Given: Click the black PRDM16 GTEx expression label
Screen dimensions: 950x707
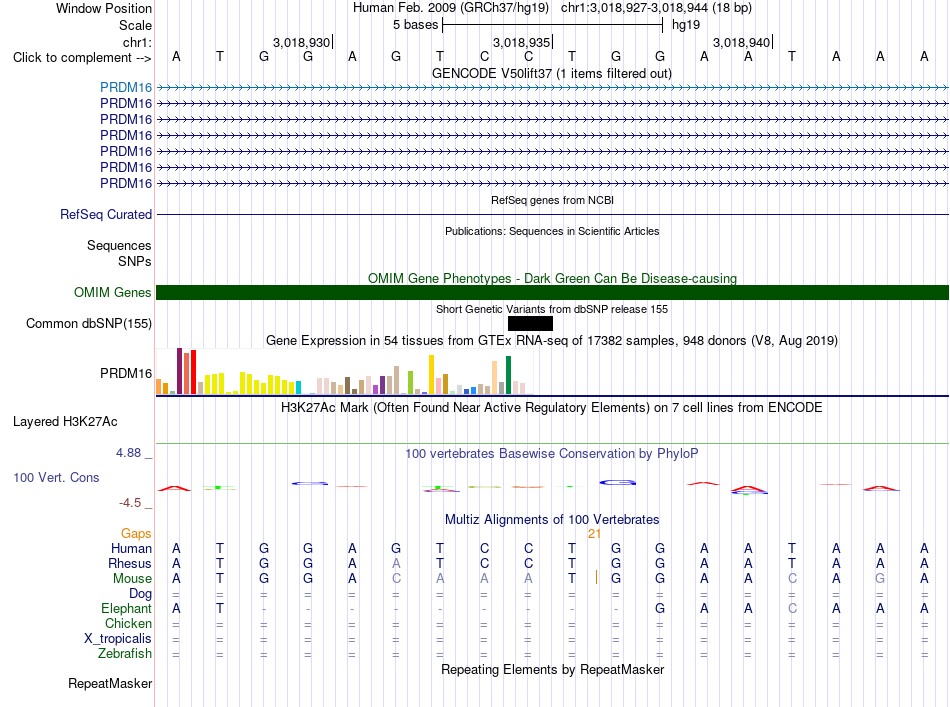Looking at the screenshot, I should [x=126, y=373].
